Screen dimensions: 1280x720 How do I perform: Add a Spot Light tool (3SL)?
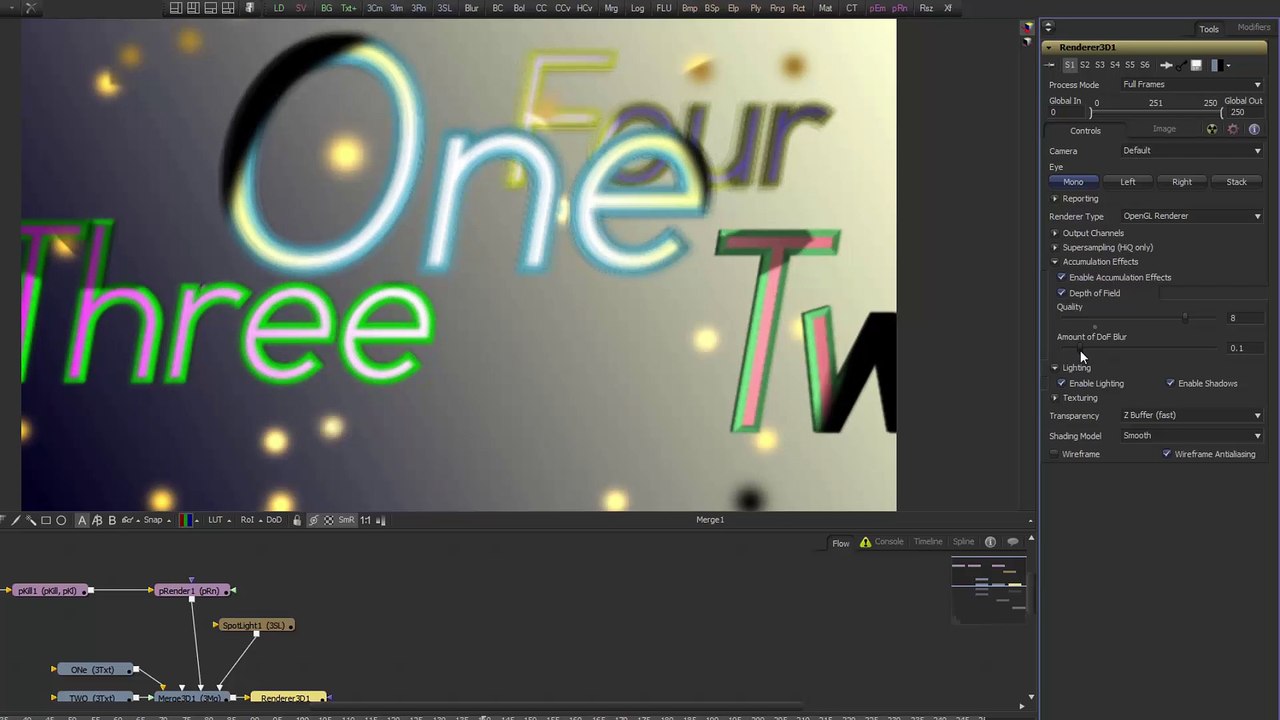coord(444,8)
